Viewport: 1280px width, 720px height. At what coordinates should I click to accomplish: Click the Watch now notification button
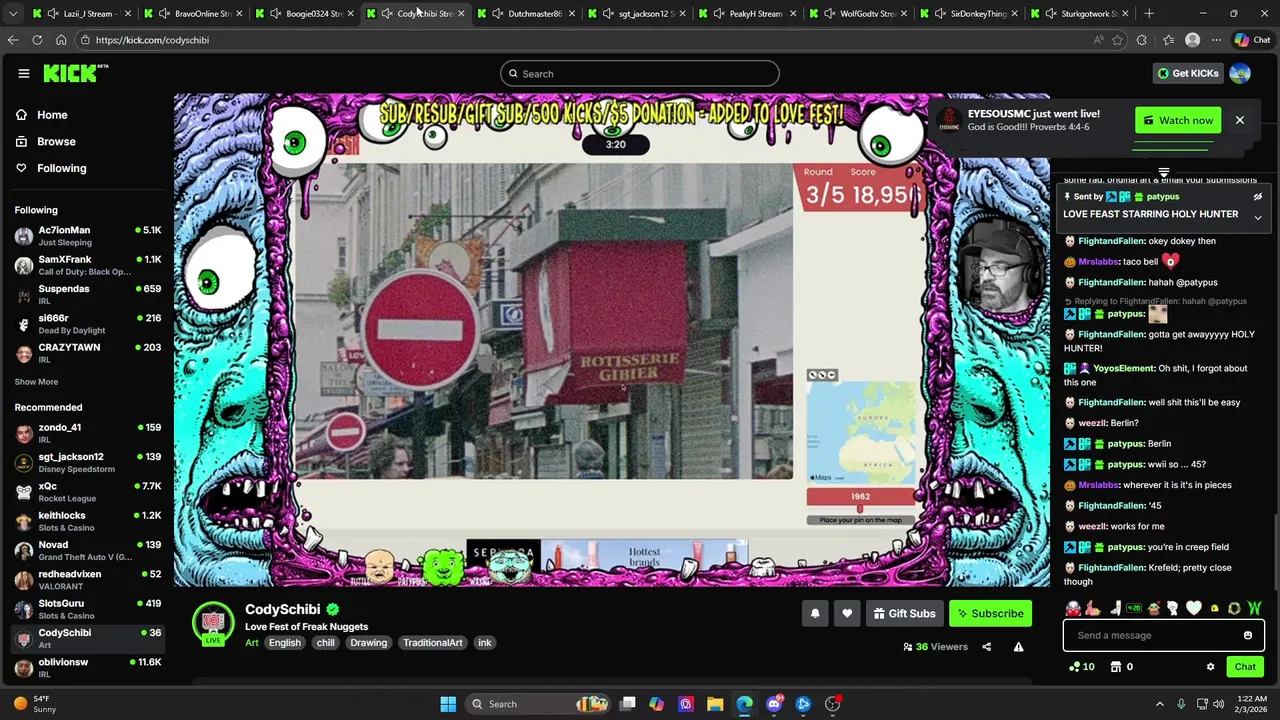(1178, 120)
